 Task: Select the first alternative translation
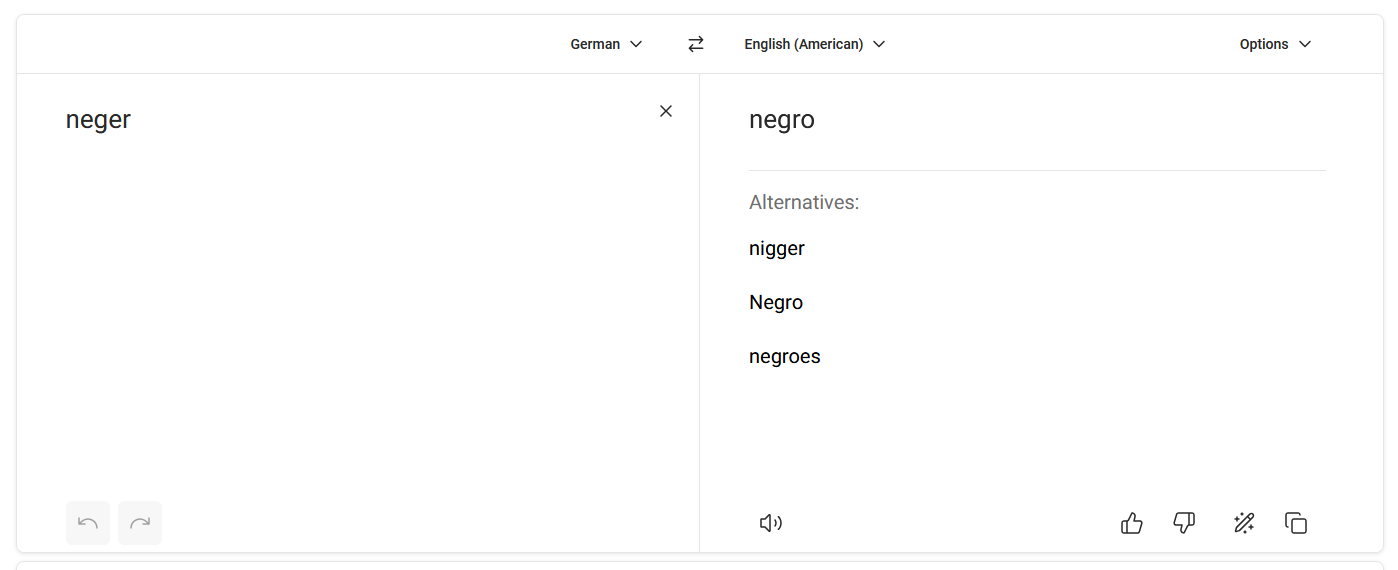coord(777,248)
